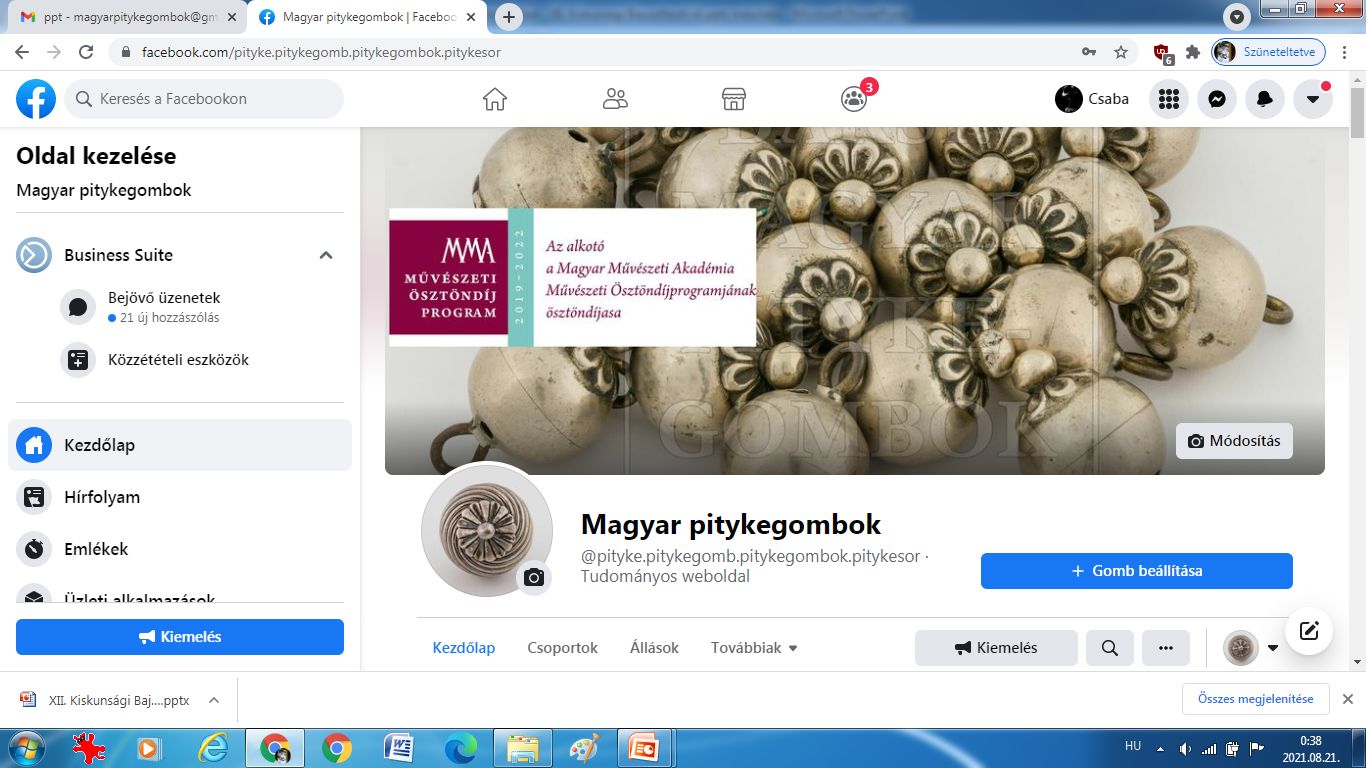Screen dimensions: 1366x768
Task: Open Közzétételi eszközök in the sidebar
Action: (200, 359)
